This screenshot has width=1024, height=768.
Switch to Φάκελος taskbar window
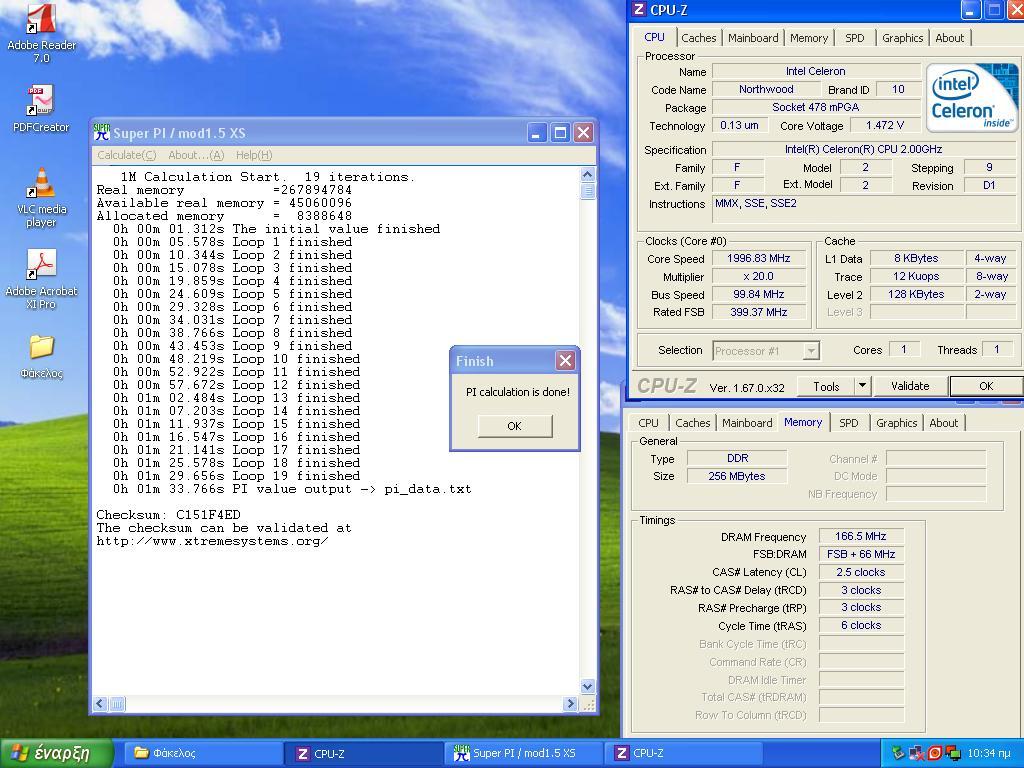202,753
